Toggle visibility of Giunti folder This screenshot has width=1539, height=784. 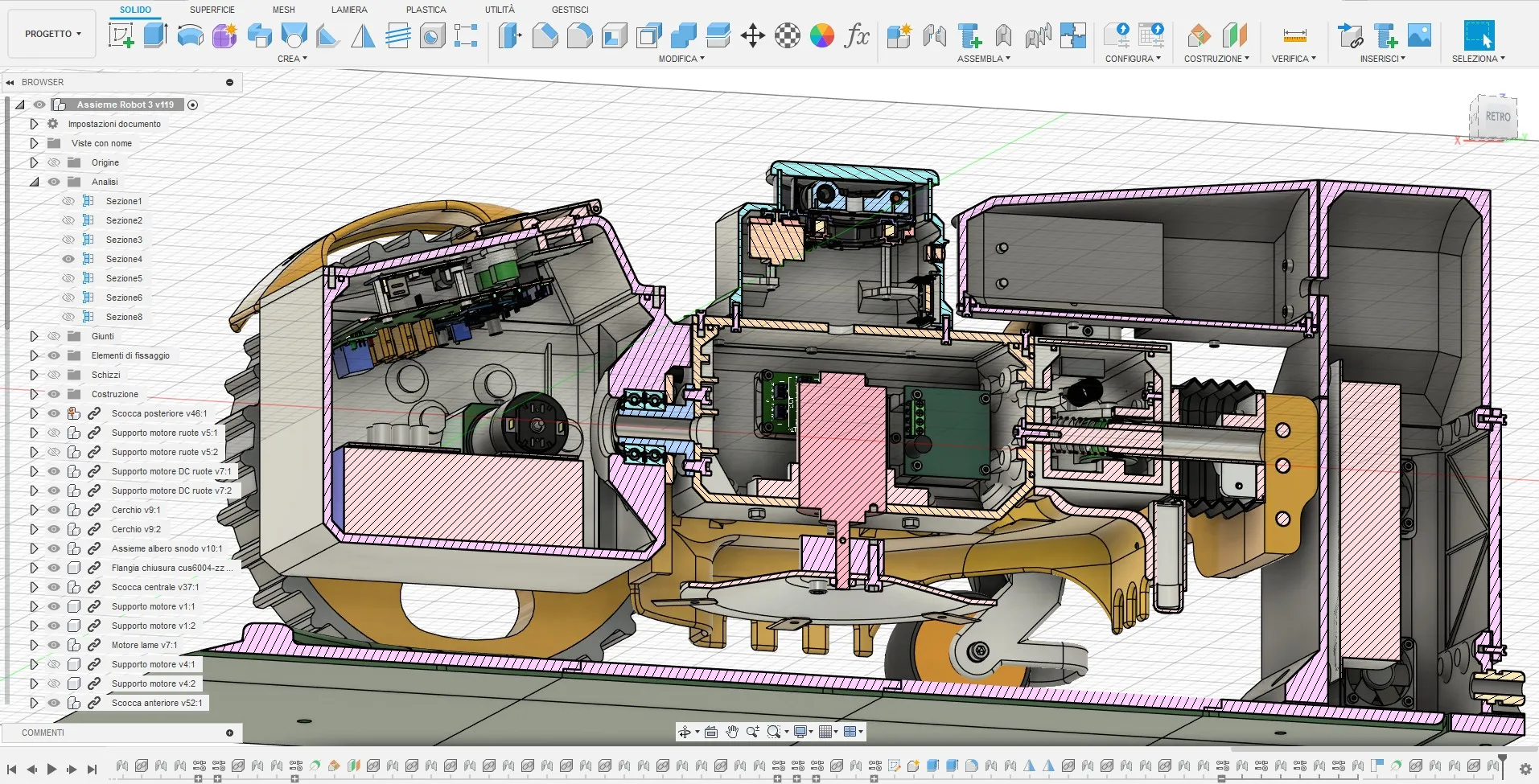(54, 336)
